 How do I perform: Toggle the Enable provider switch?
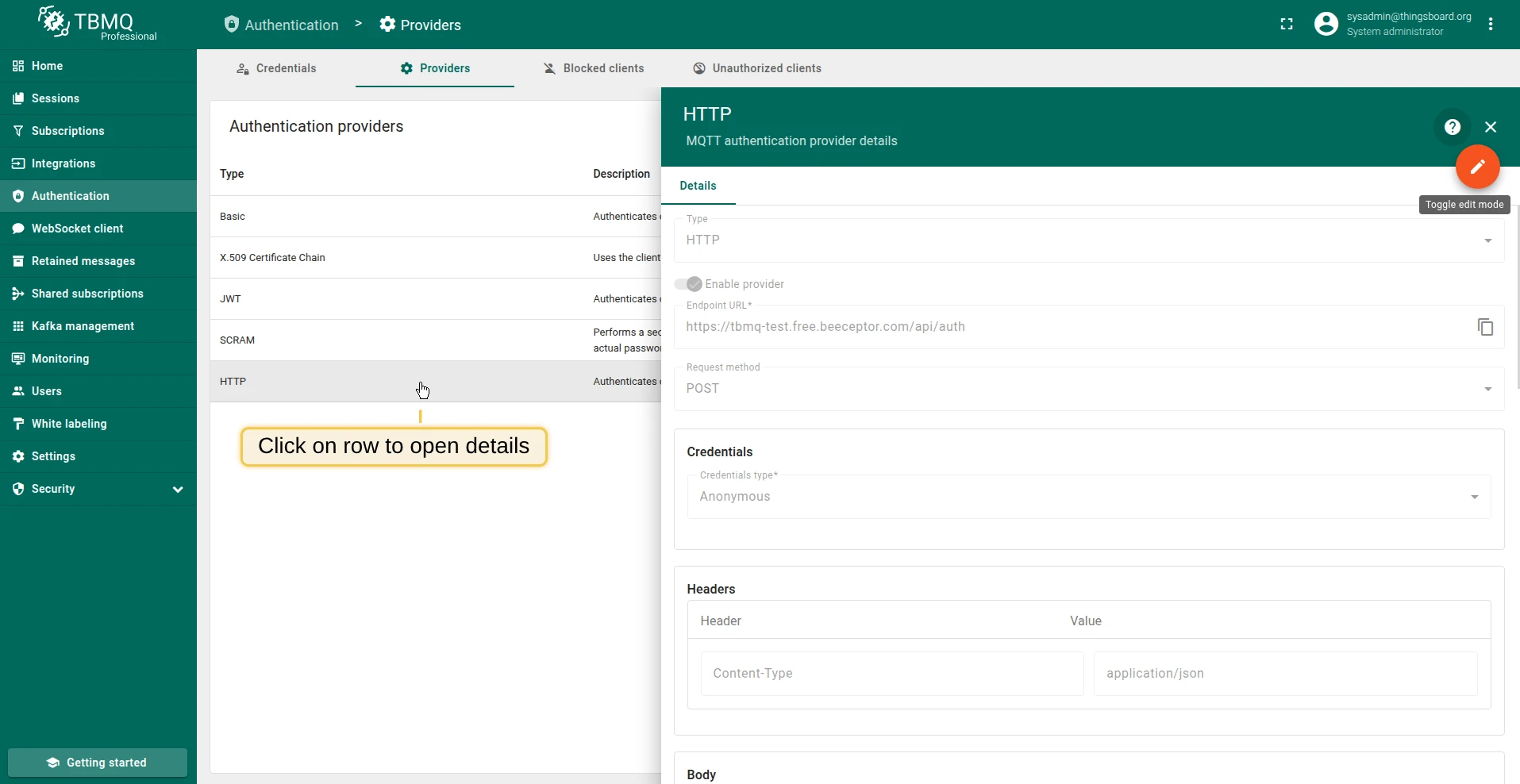[x=688, y=284]
